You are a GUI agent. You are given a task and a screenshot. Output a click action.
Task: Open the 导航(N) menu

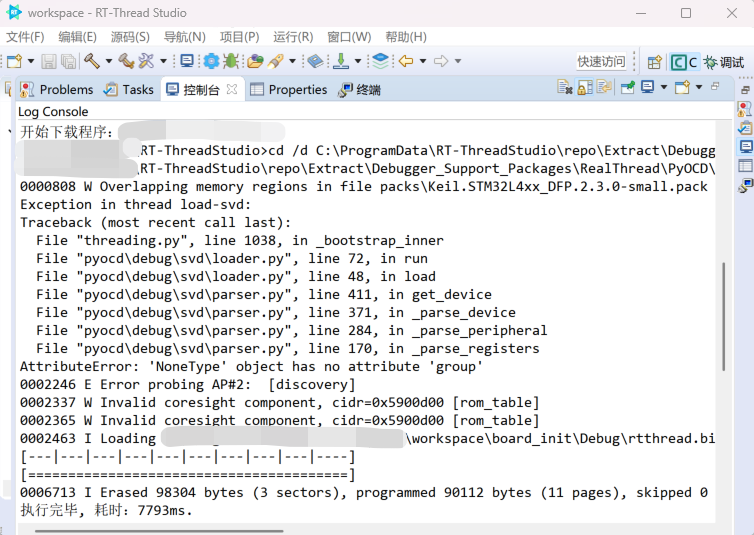(x=185, y=37)
